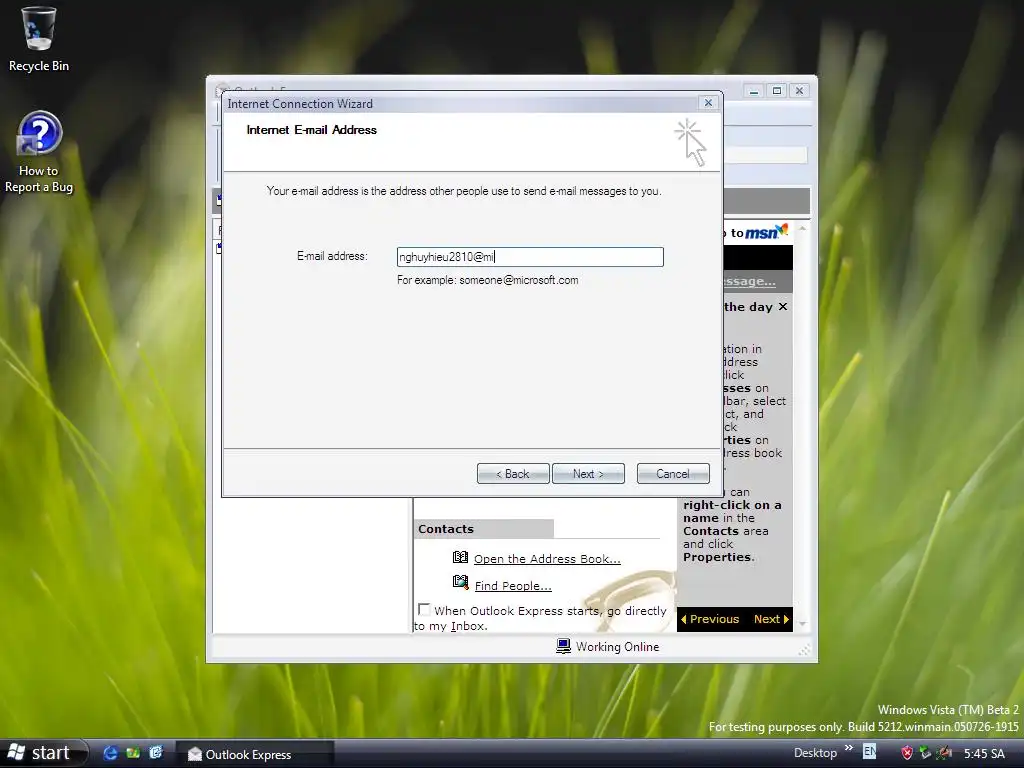This screenshot has width=1024, height=768.
Task: Open the Start menu
Action: point(43,753)
